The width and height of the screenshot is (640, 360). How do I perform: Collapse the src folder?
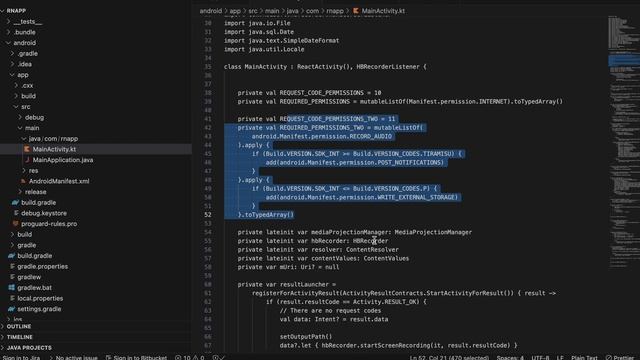click(16, 107)
